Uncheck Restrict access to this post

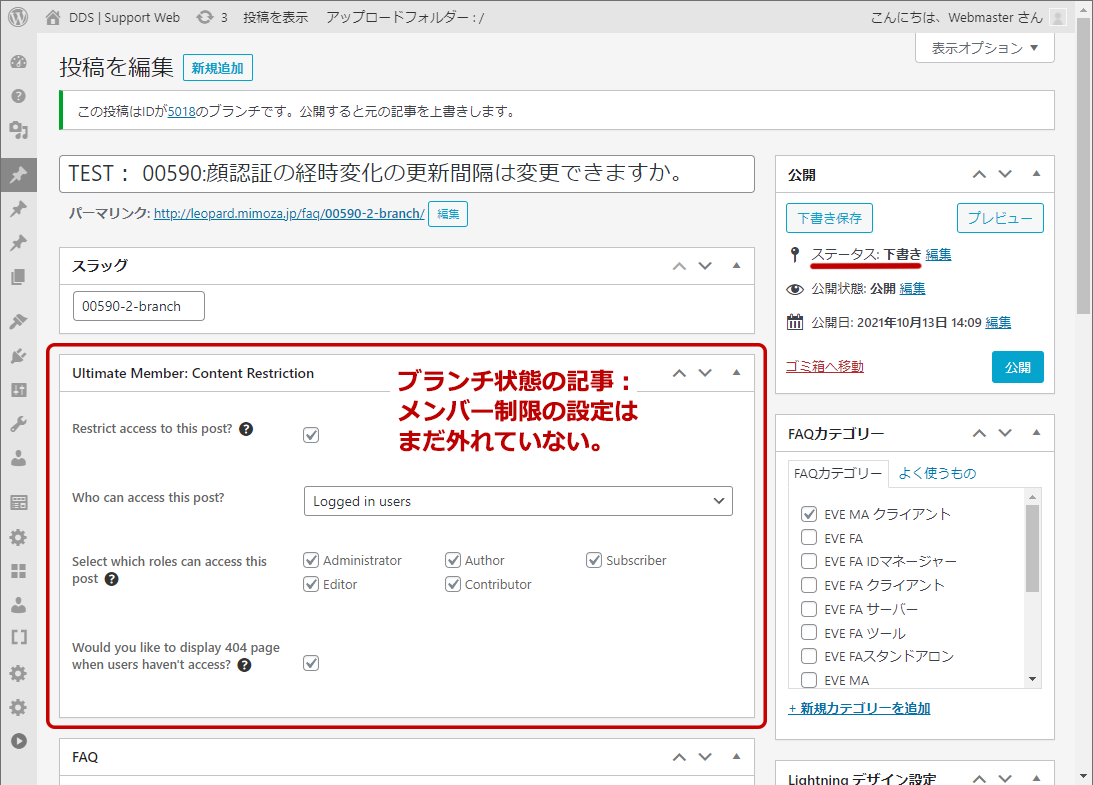click(311, 435)
